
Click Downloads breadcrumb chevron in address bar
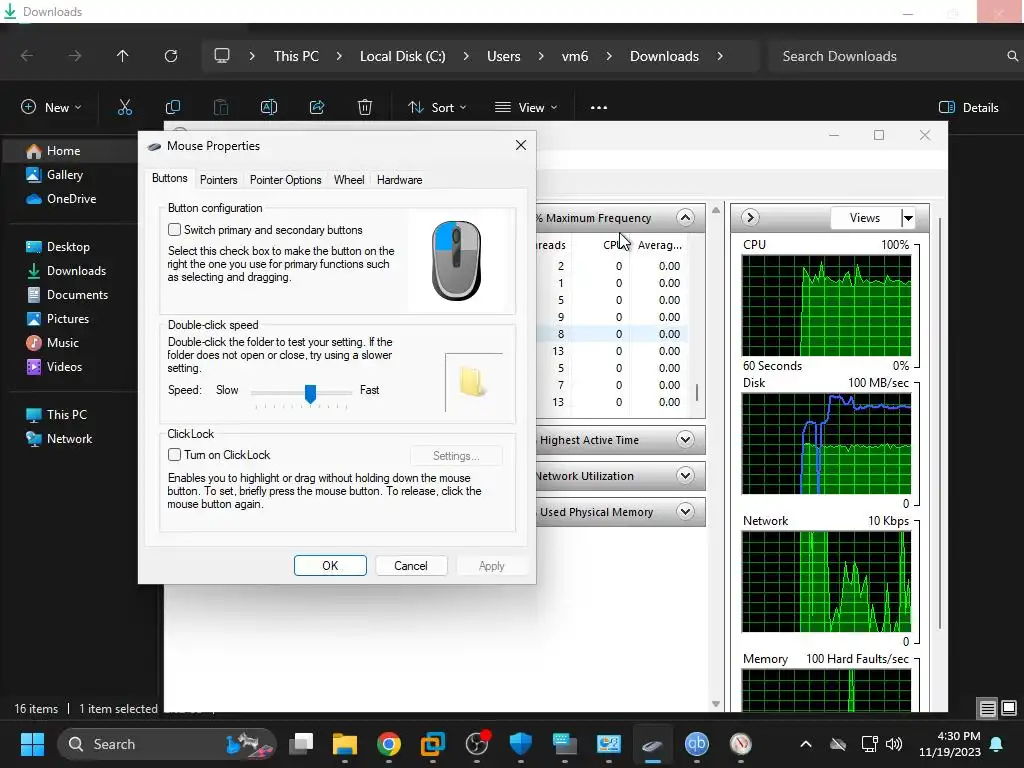pyautogui.click(x=720, y=56)
